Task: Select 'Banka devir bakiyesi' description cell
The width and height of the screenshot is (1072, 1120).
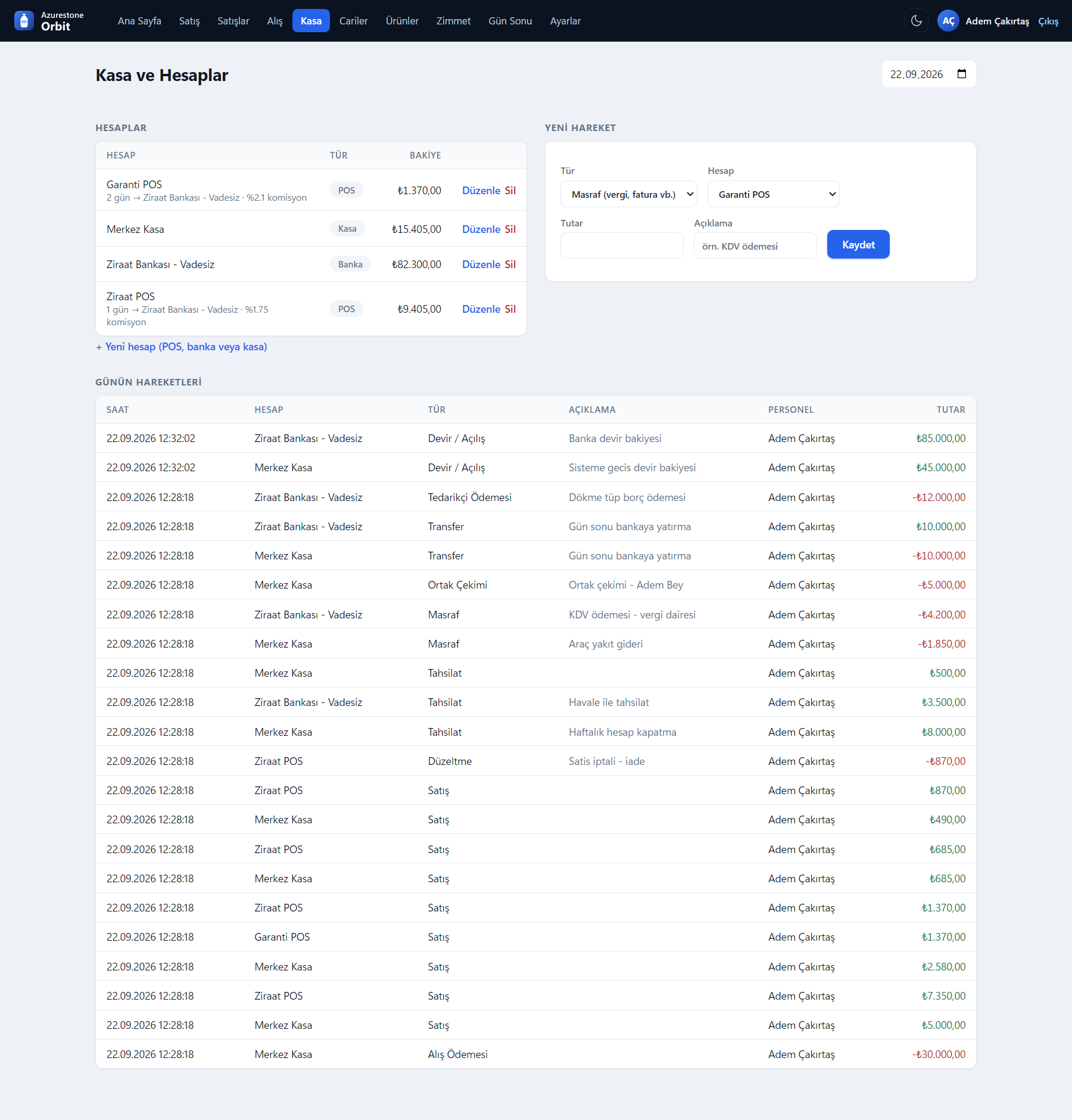Action: pyautogui.click(x=615, y=438)
